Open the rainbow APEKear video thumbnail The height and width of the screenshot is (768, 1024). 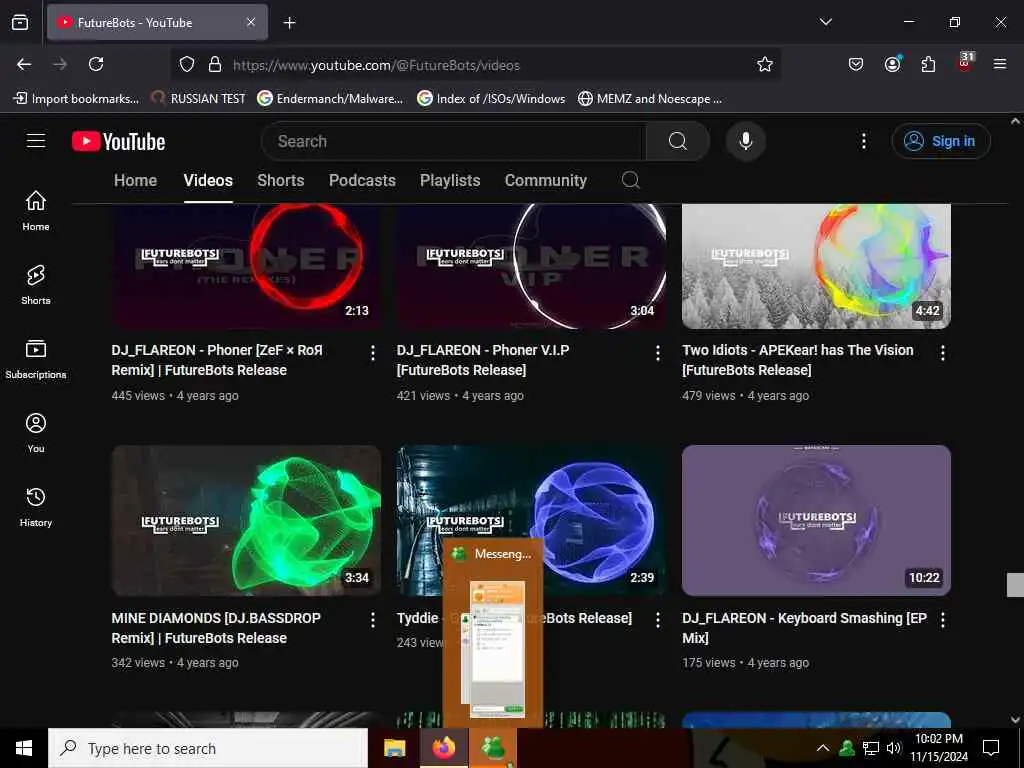coord(816,266)
